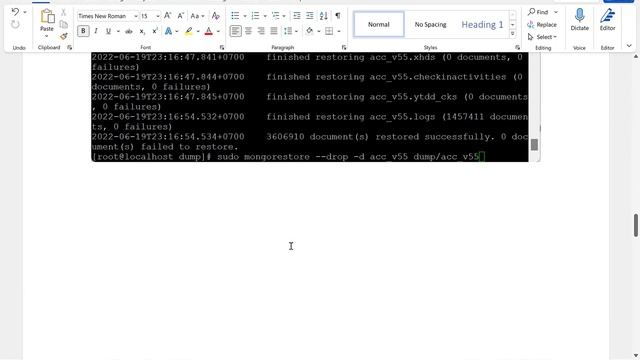The width and height of the screenshot is (640, 360).
Task: Open font color dropdown arrow
Action: [218, 31]
